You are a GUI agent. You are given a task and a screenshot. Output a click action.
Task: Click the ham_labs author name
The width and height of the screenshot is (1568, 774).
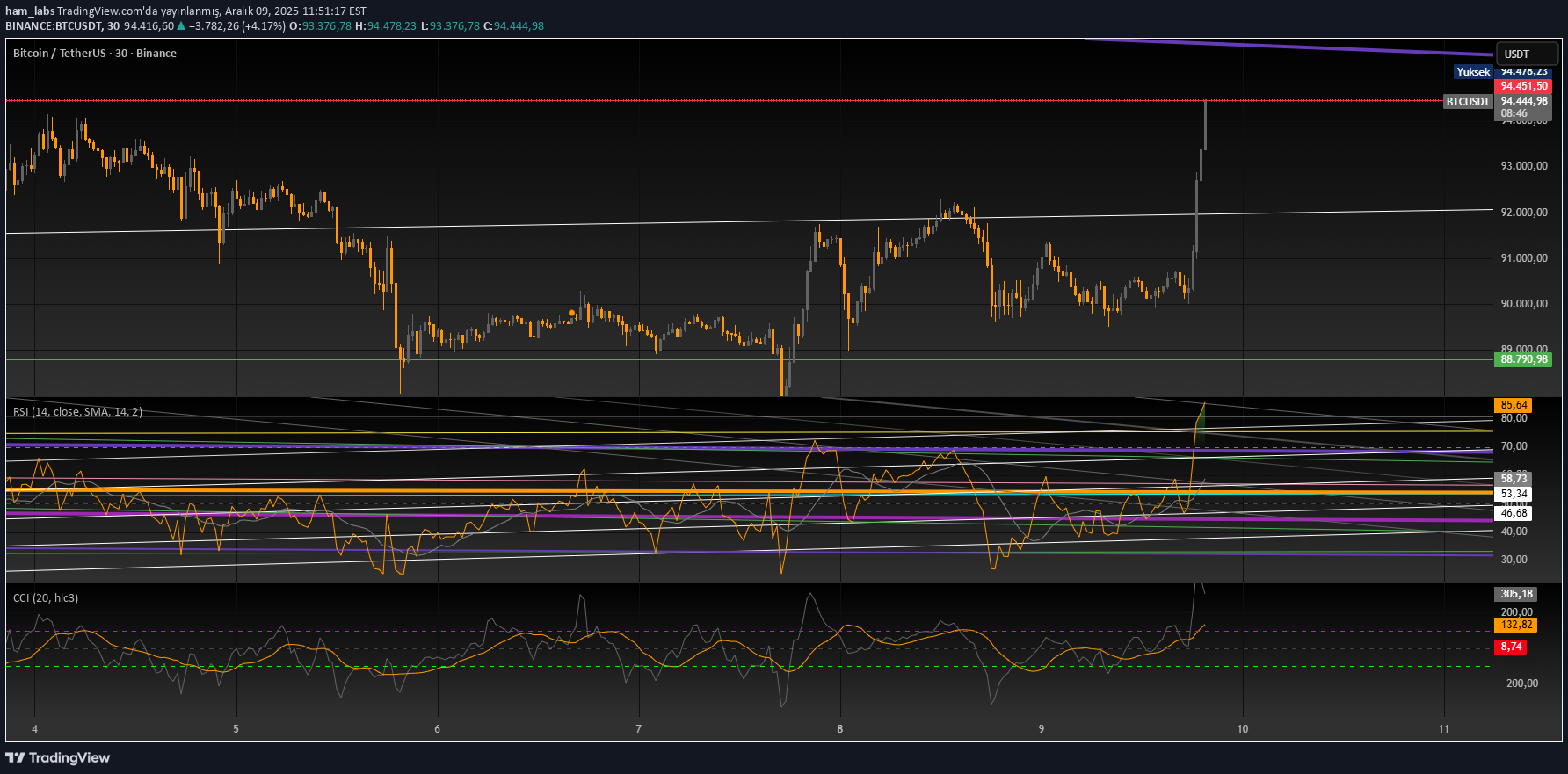(x=30, y=11)
